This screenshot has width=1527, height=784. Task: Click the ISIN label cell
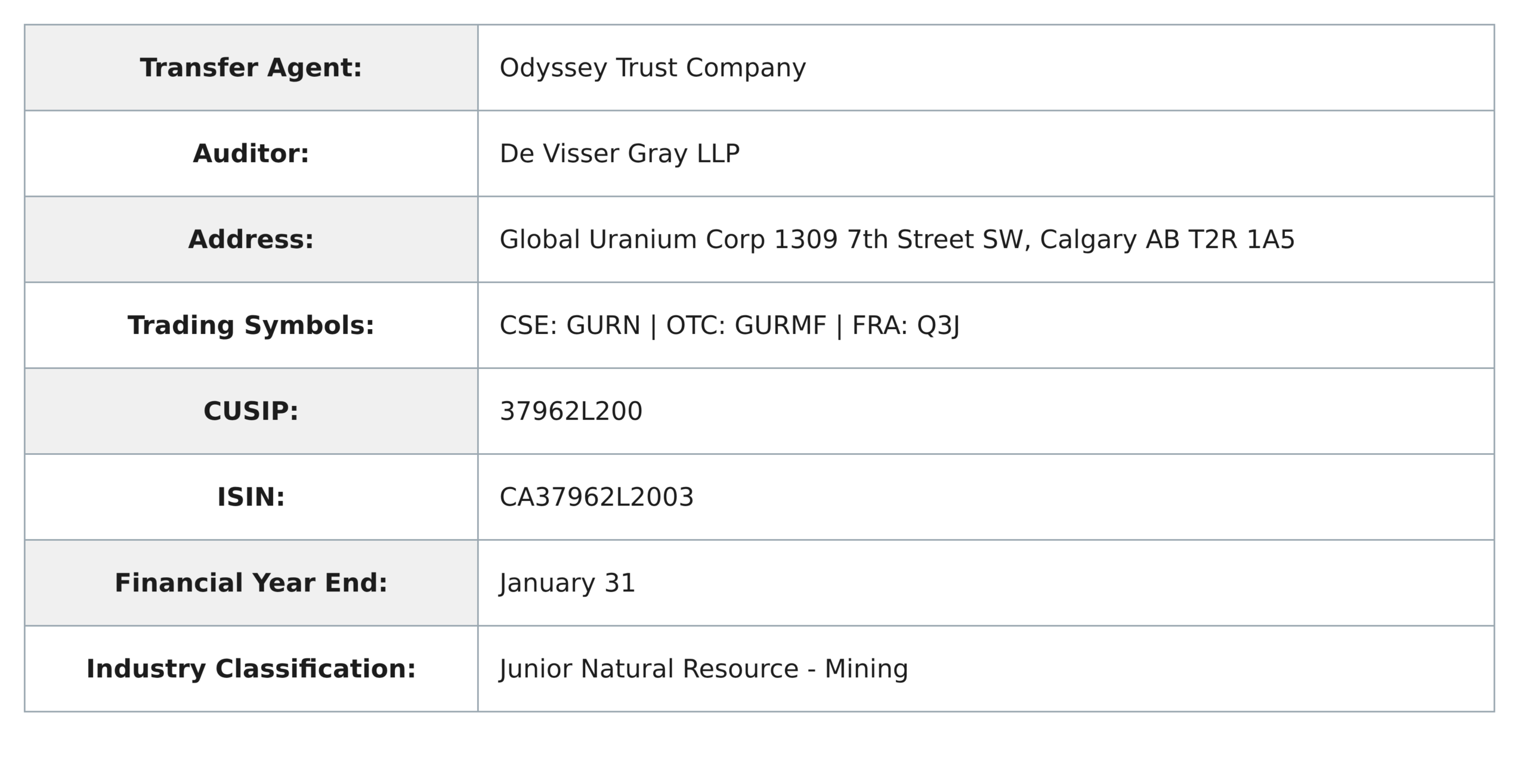[x=251, y=497]
